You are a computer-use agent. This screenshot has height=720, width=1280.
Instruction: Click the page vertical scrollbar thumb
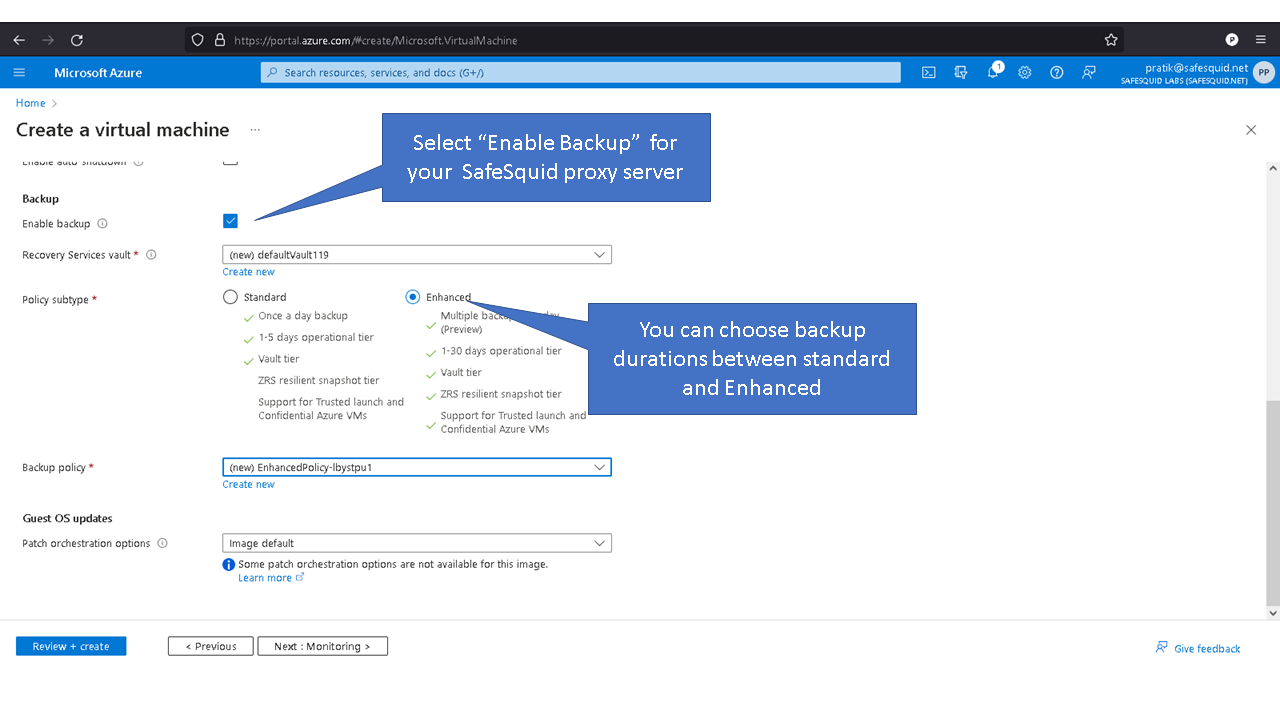tap(1273, 502)
